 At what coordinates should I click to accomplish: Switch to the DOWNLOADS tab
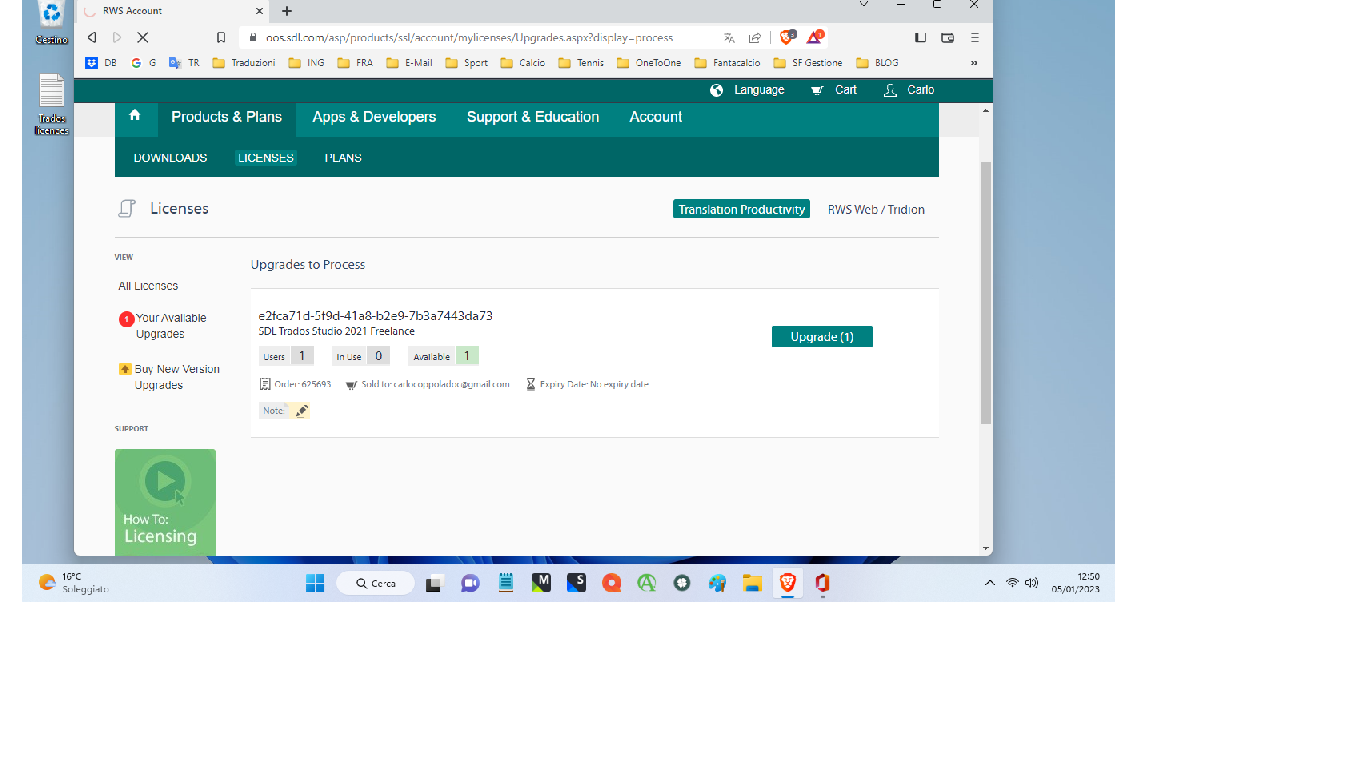(169, 157)
